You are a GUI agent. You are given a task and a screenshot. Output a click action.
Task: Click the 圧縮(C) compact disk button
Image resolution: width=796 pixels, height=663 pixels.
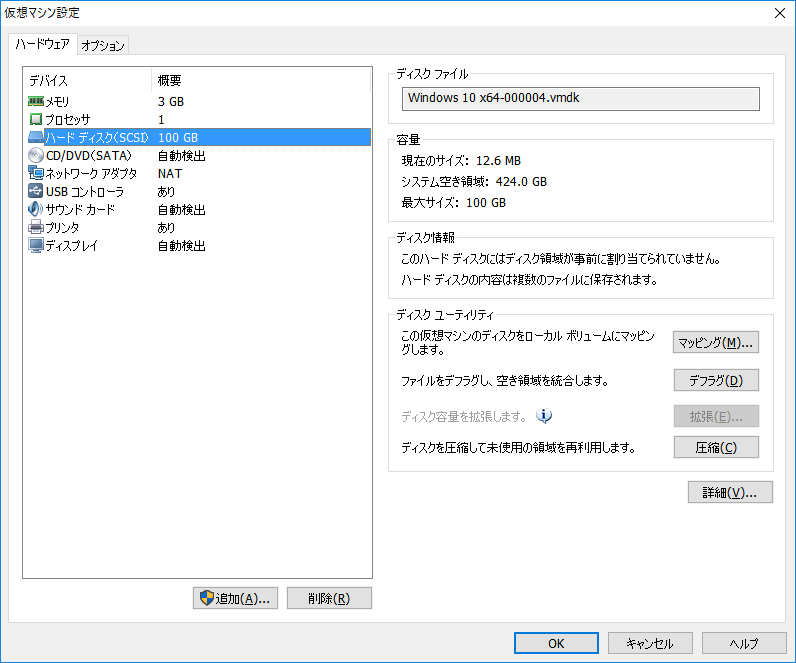click(716, 447)
